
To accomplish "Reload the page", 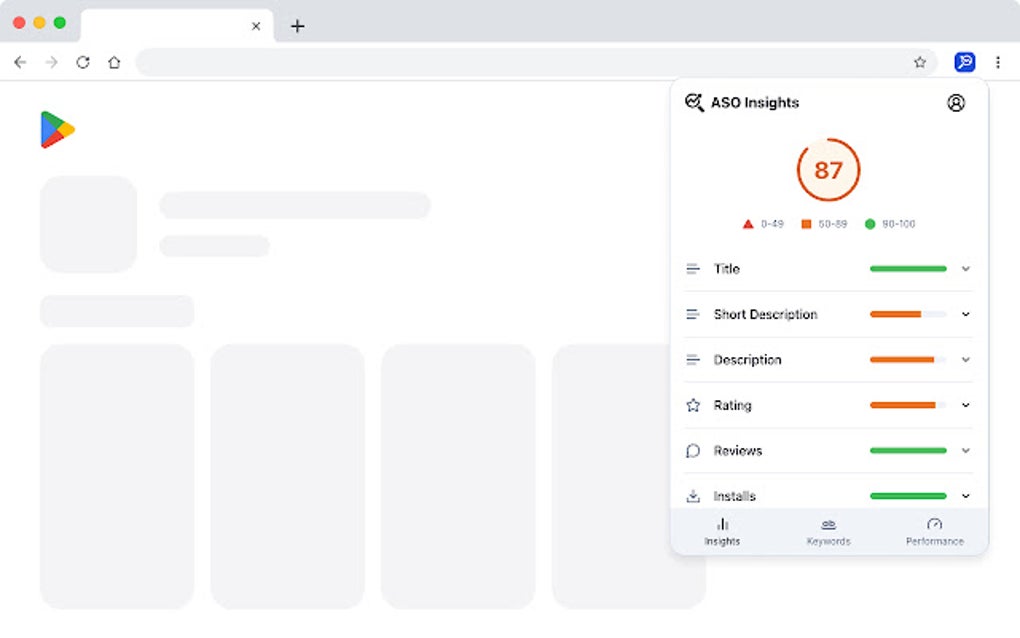I will coord(83,62).
